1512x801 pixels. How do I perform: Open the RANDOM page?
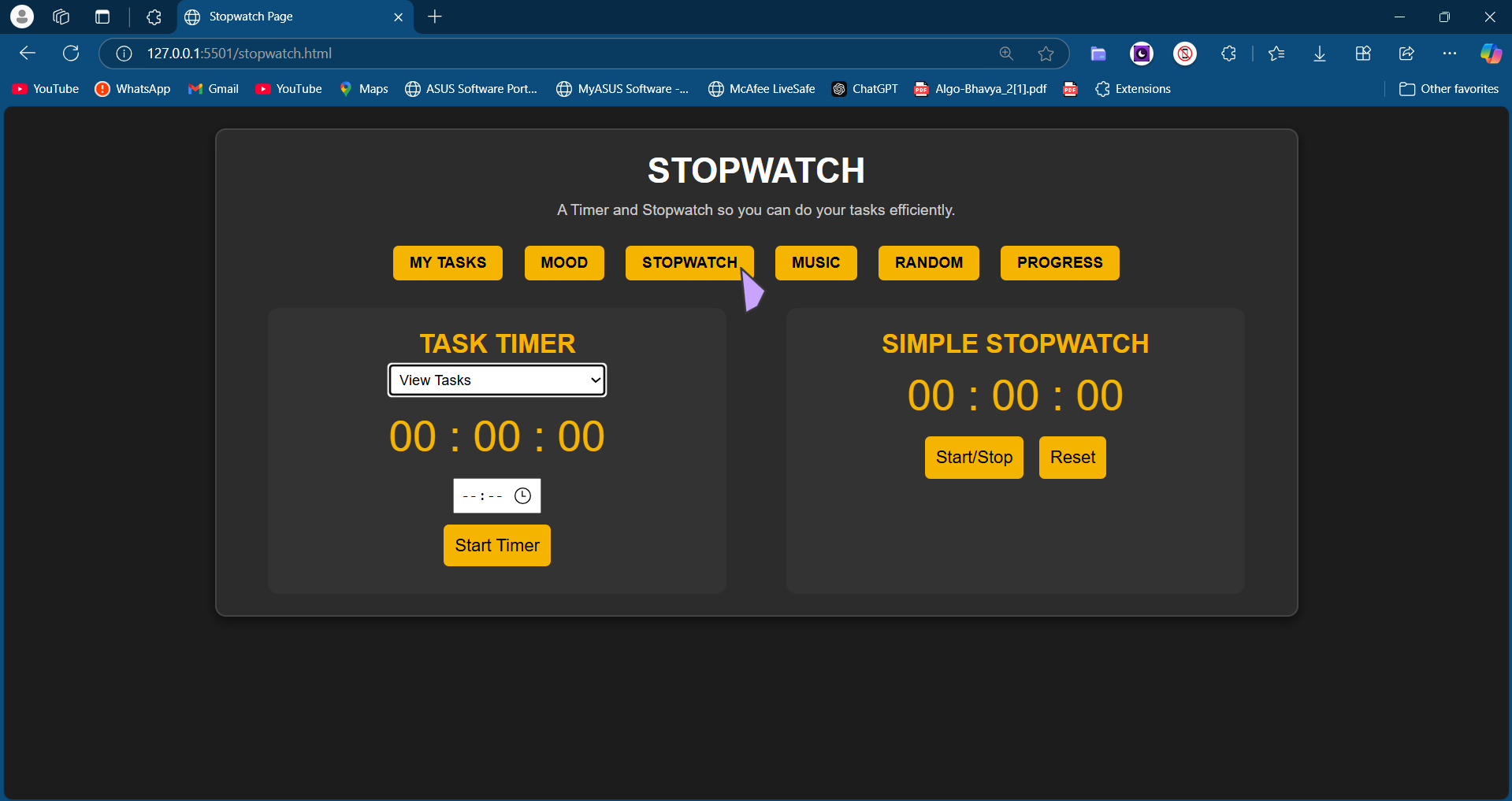[x=929, y=263]
